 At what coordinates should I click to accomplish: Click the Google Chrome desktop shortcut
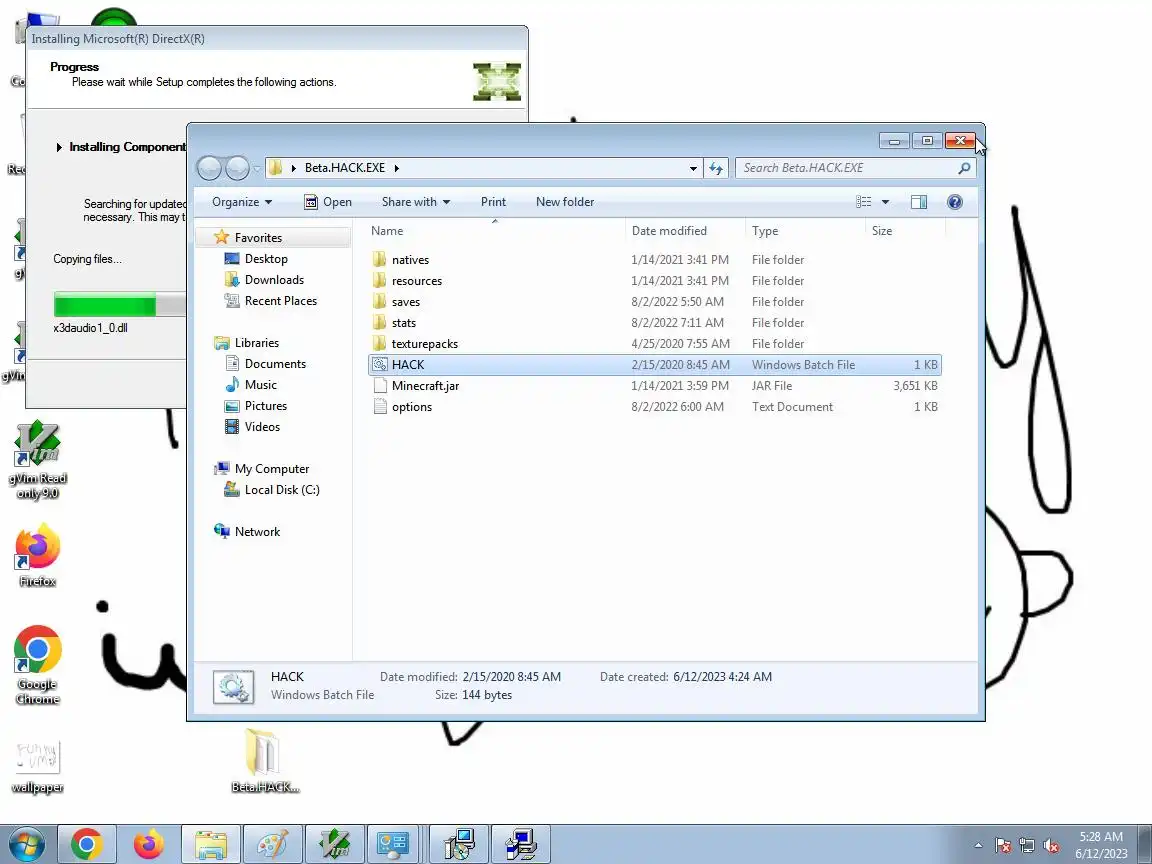pos(37,665)
